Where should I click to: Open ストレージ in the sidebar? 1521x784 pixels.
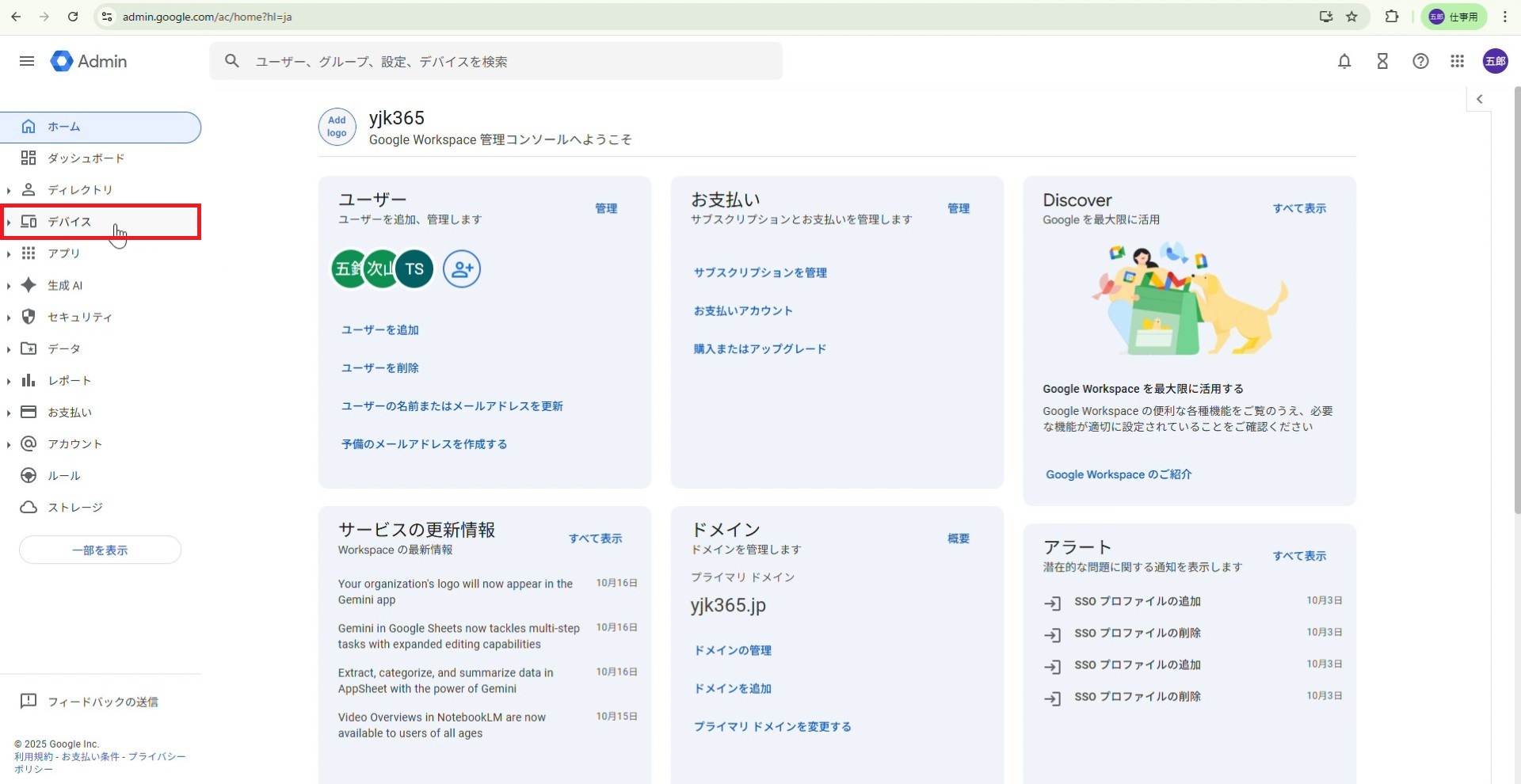[x=75, y=508]
